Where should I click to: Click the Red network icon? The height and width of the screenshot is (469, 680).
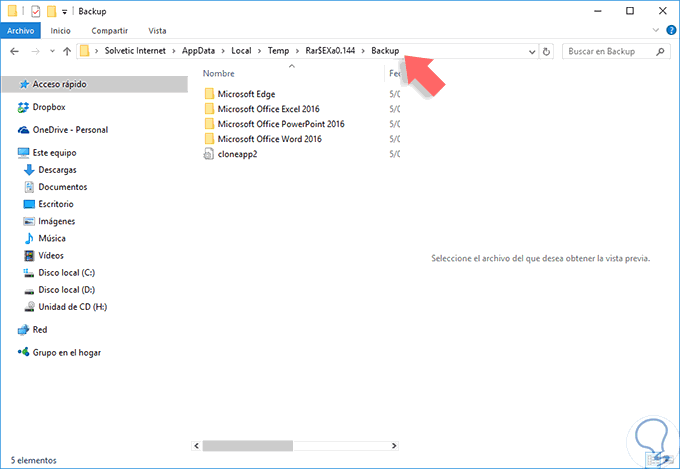coord(23,330)
